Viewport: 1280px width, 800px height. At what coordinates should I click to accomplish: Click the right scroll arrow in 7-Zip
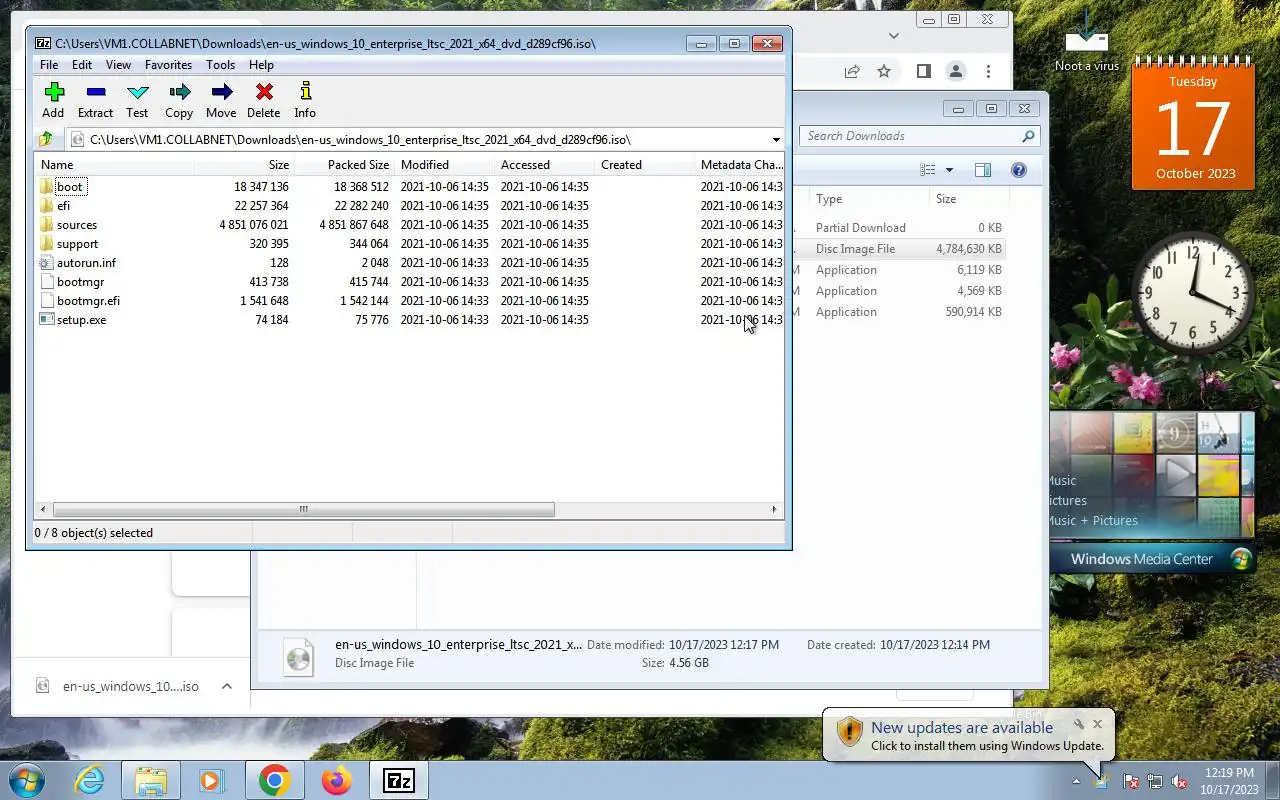pos(774,510)
